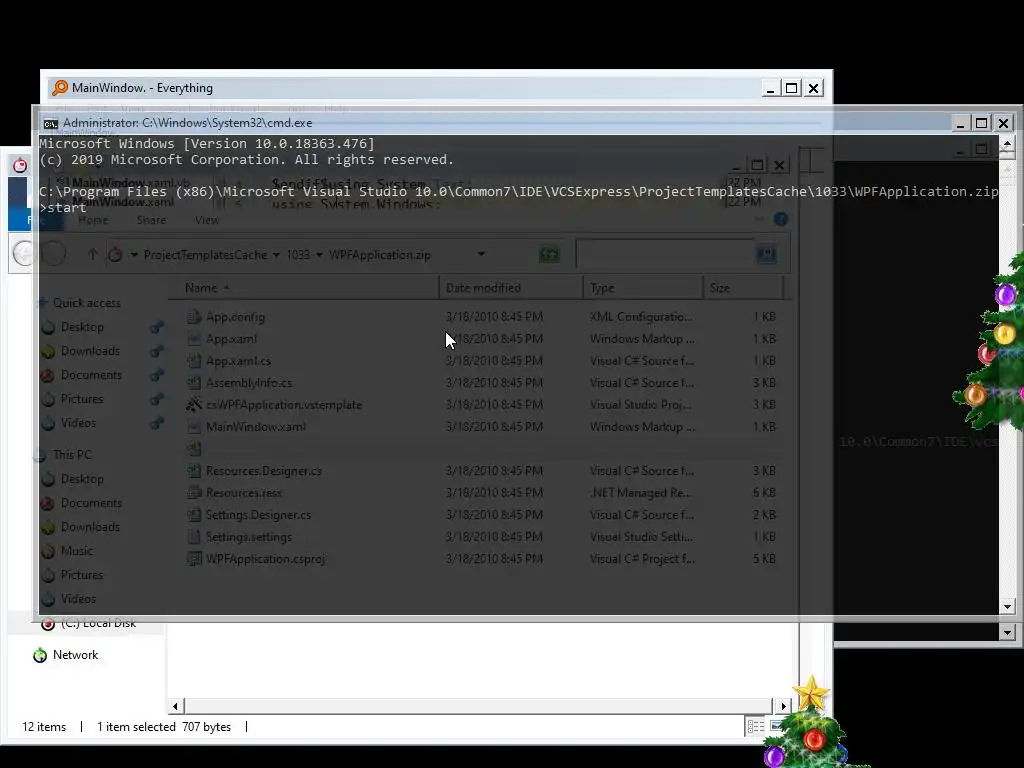Click the csWPFApplication.vstemplate file icon
Viewport: 1024px width, 768px height.
(193, 405)
